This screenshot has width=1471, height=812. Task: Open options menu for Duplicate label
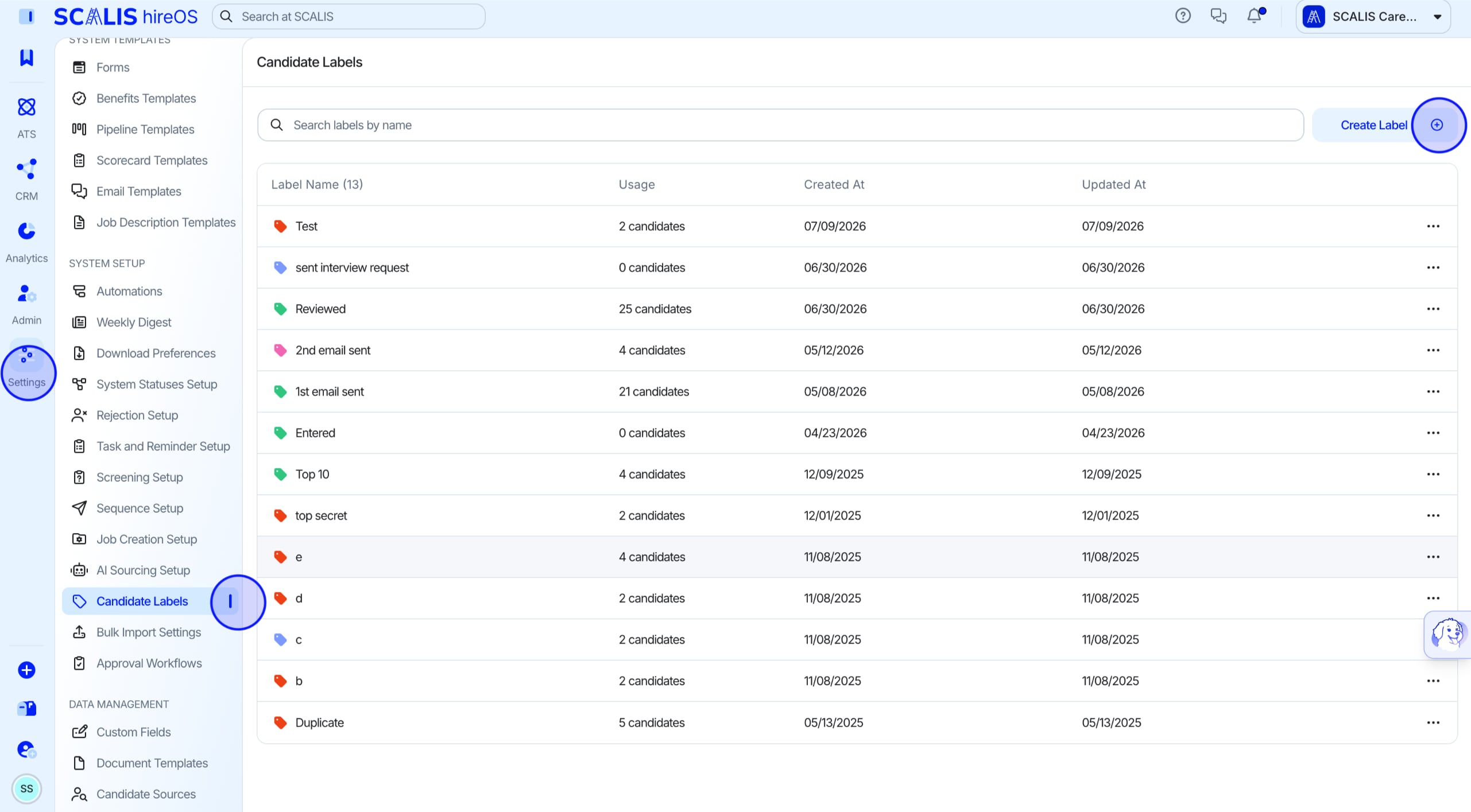click(x=1433, y=722)
